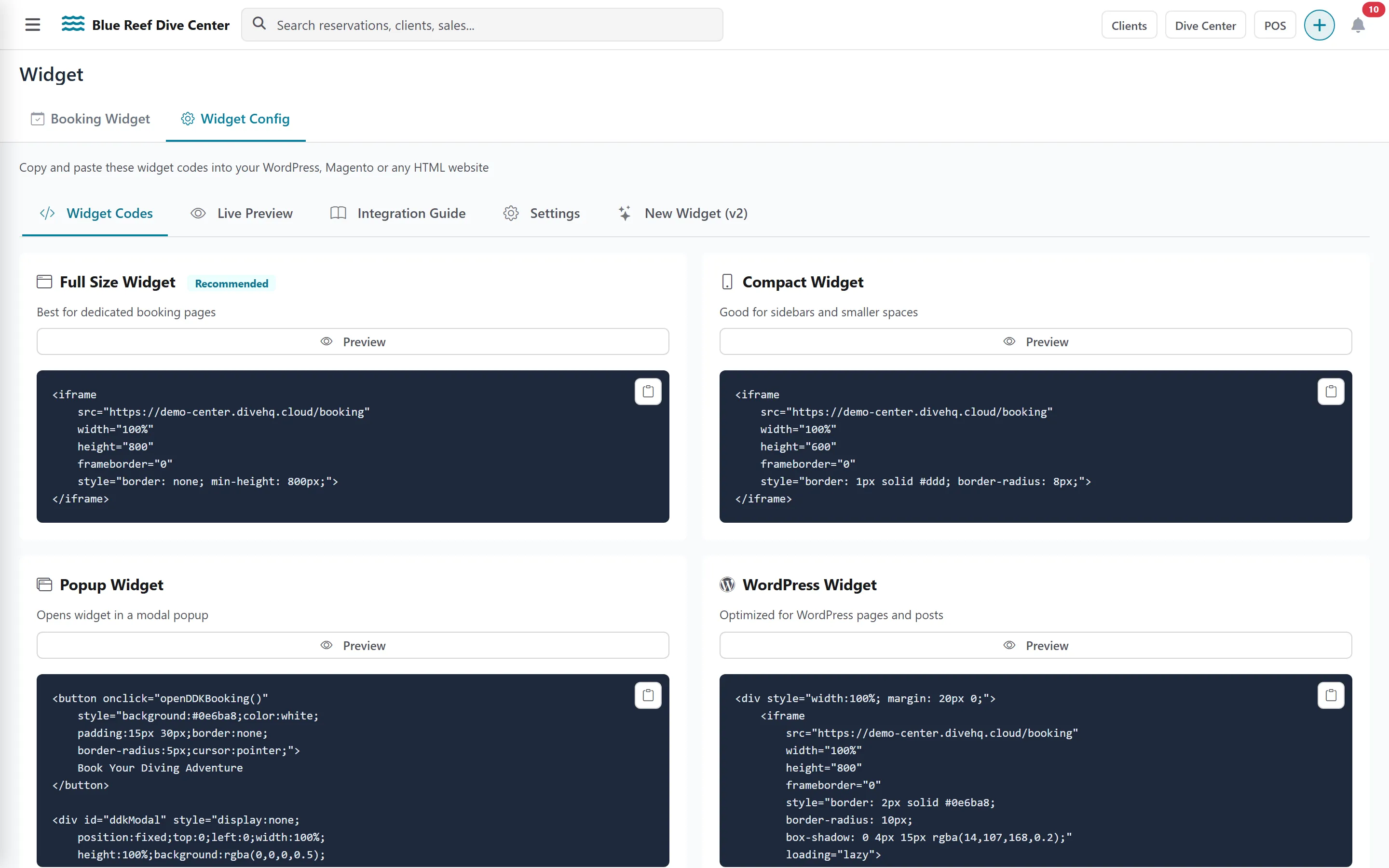
Task: Click the Full Size Widget window icon
Action: pyautogui.click(x=44, y=282)
